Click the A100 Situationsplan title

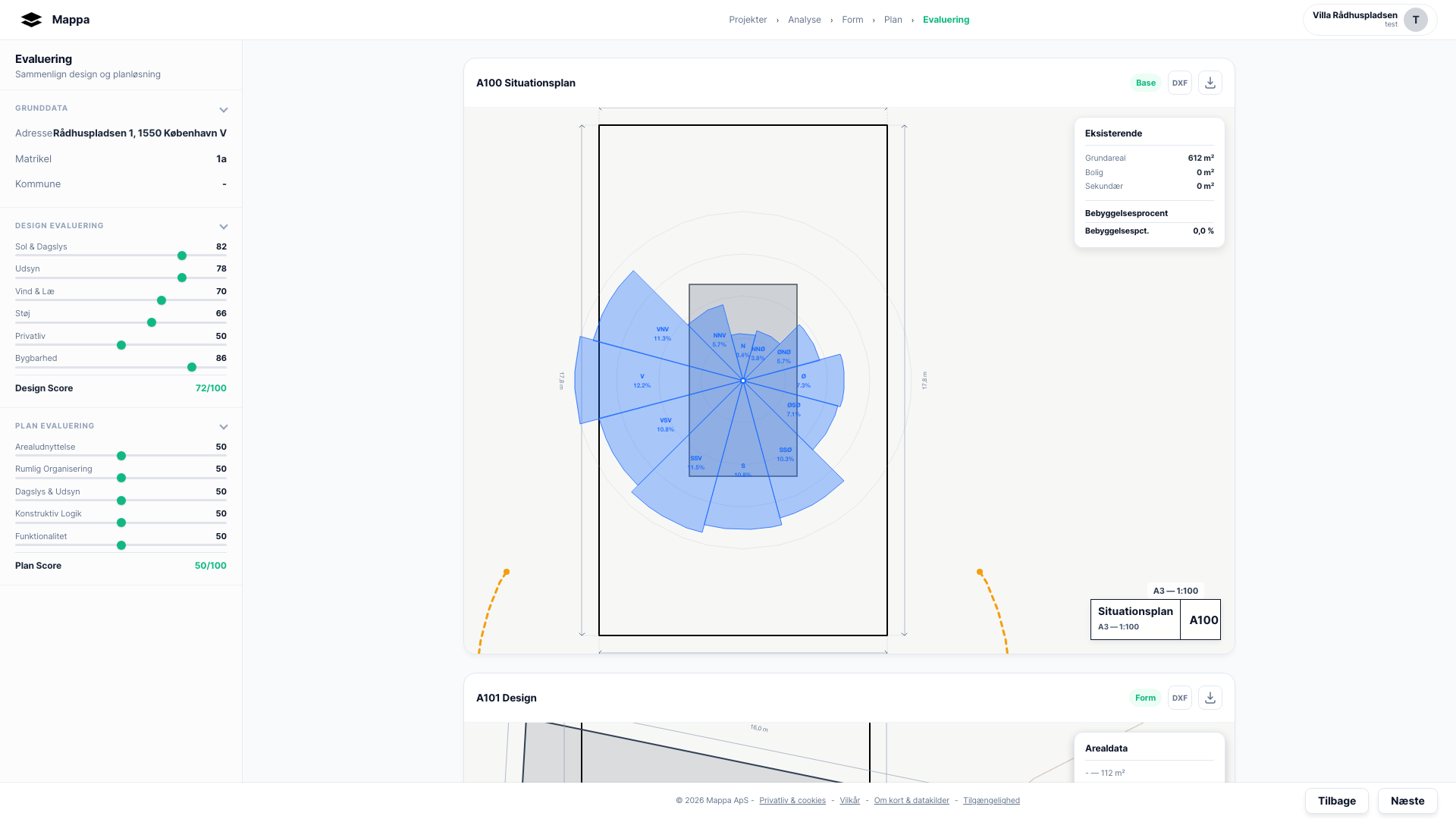click(x=526, y=83)
